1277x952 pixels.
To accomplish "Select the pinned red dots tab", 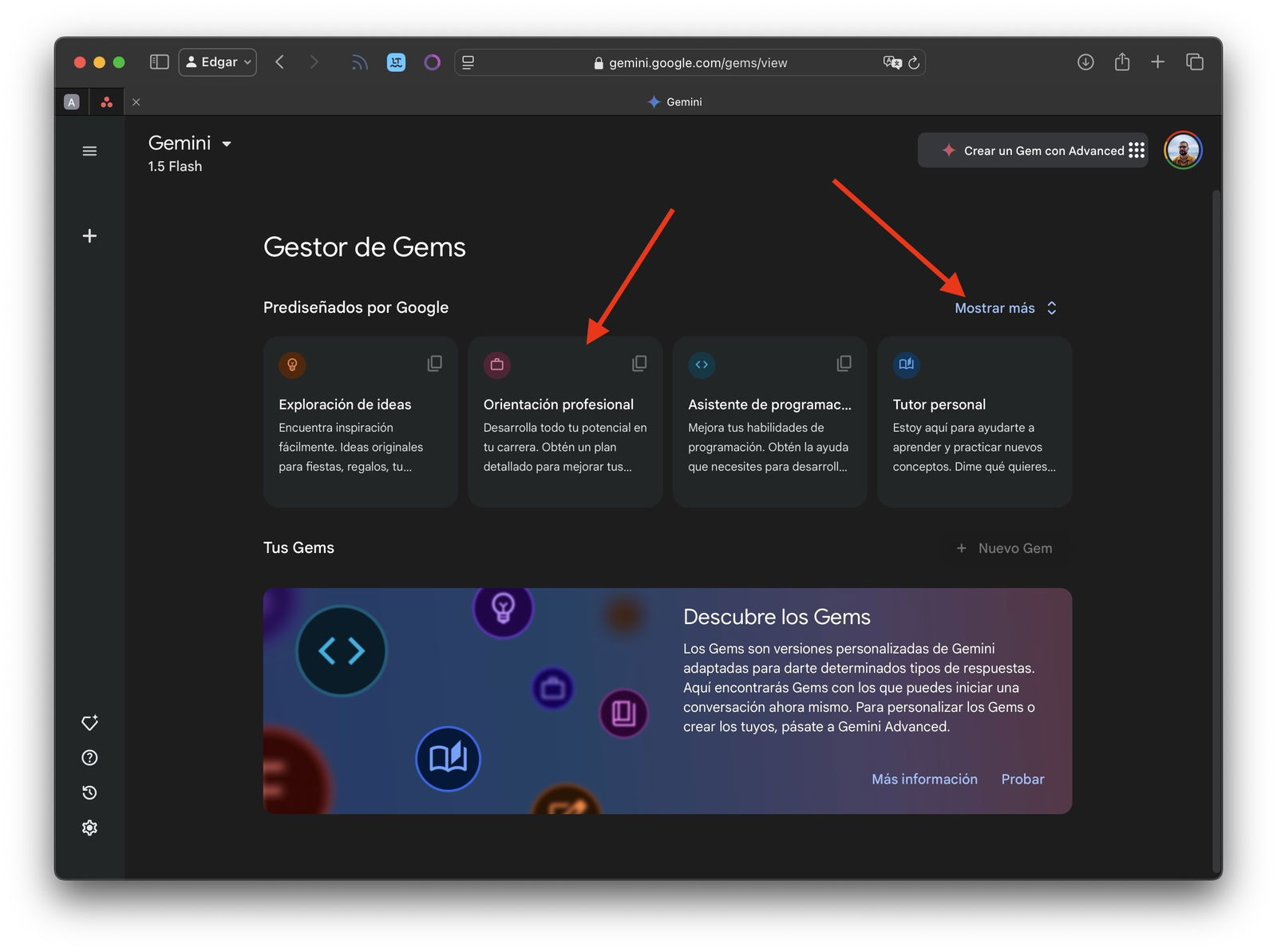I will [x=107, y=101].
